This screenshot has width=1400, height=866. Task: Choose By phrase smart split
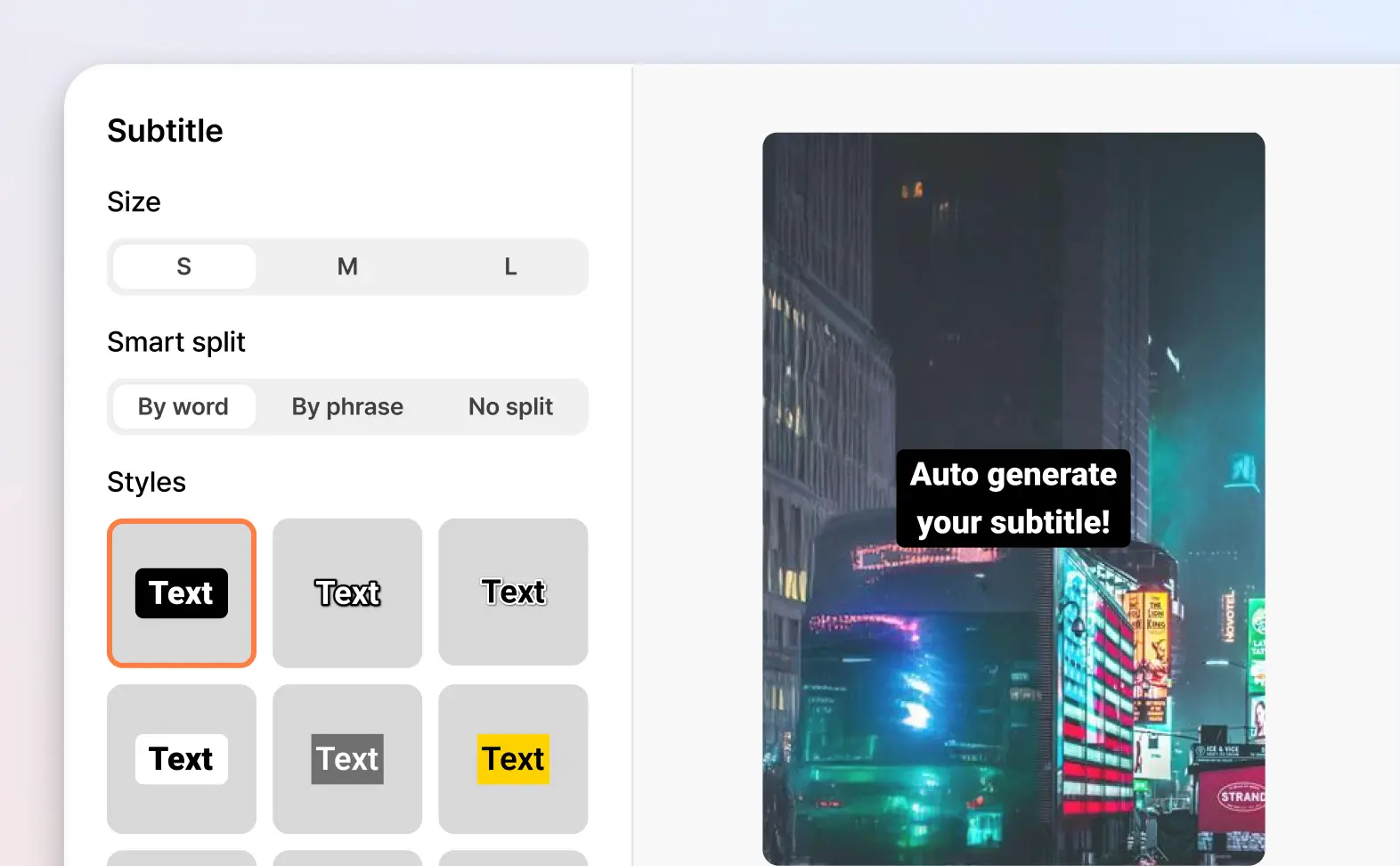coord(347,407)
